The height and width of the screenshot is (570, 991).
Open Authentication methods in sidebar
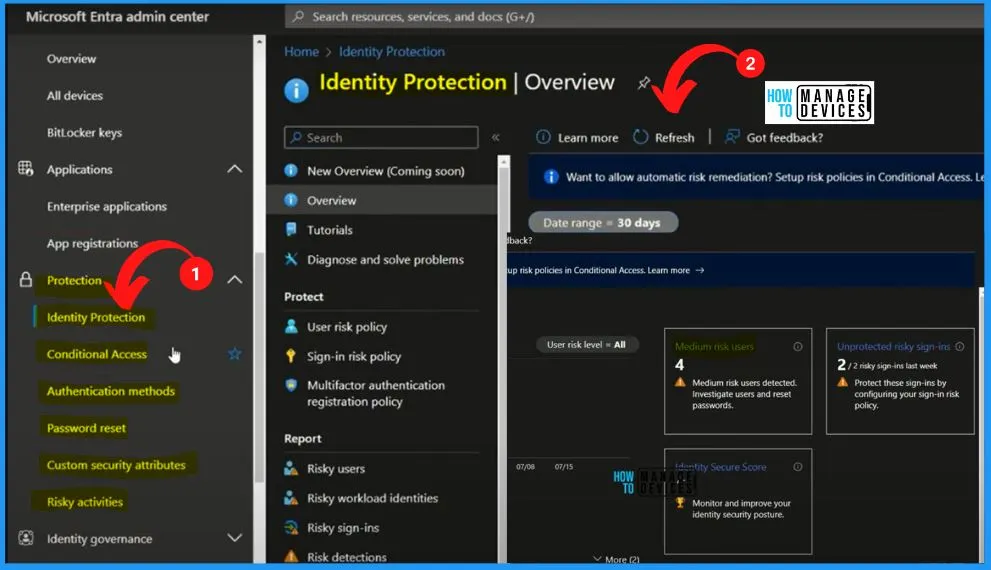[x=111, y=391]
